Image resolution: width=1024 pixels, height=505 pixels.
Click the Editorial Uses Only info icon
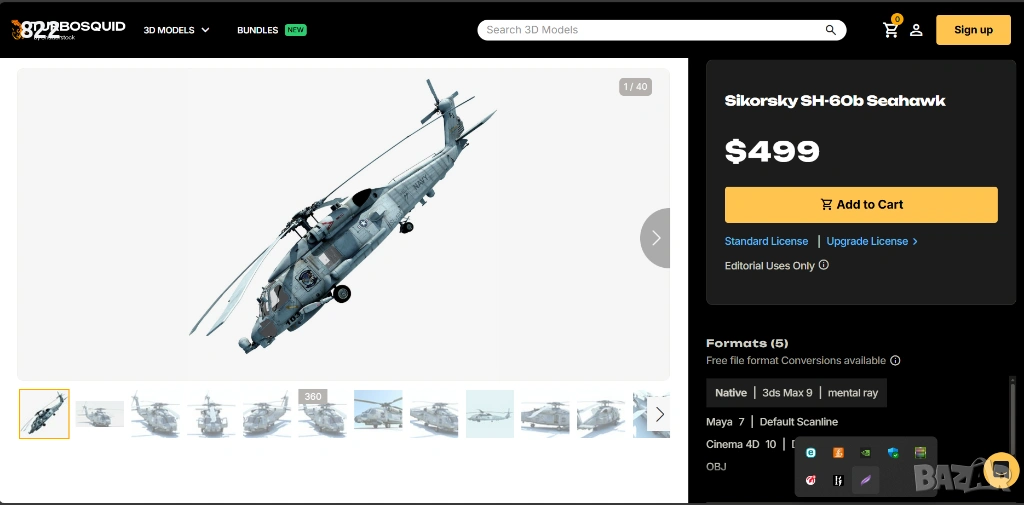click(x=824, y=265)
